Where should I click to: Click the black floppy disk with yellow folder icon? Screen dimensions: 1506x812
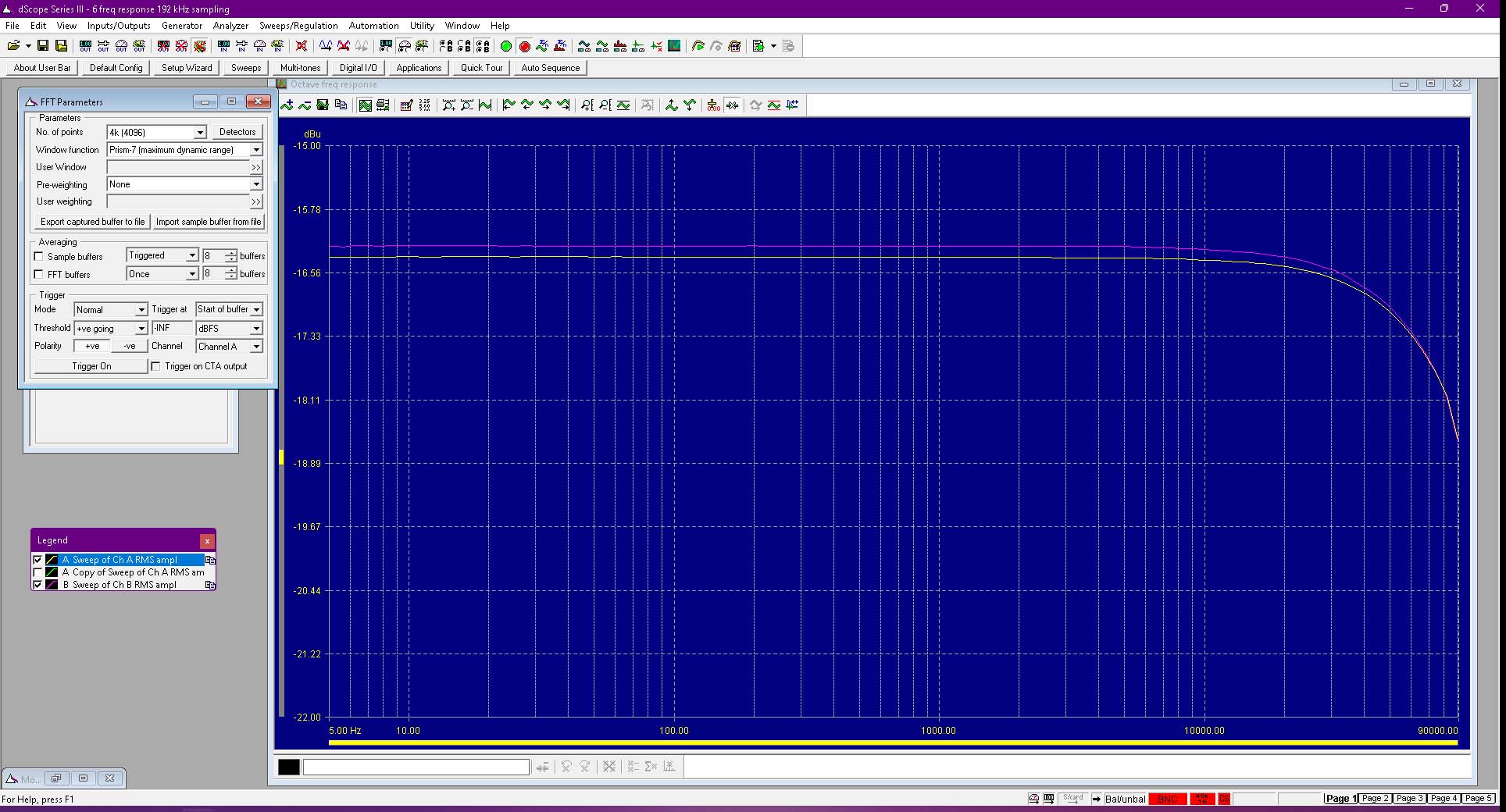(x=61, y=46)
